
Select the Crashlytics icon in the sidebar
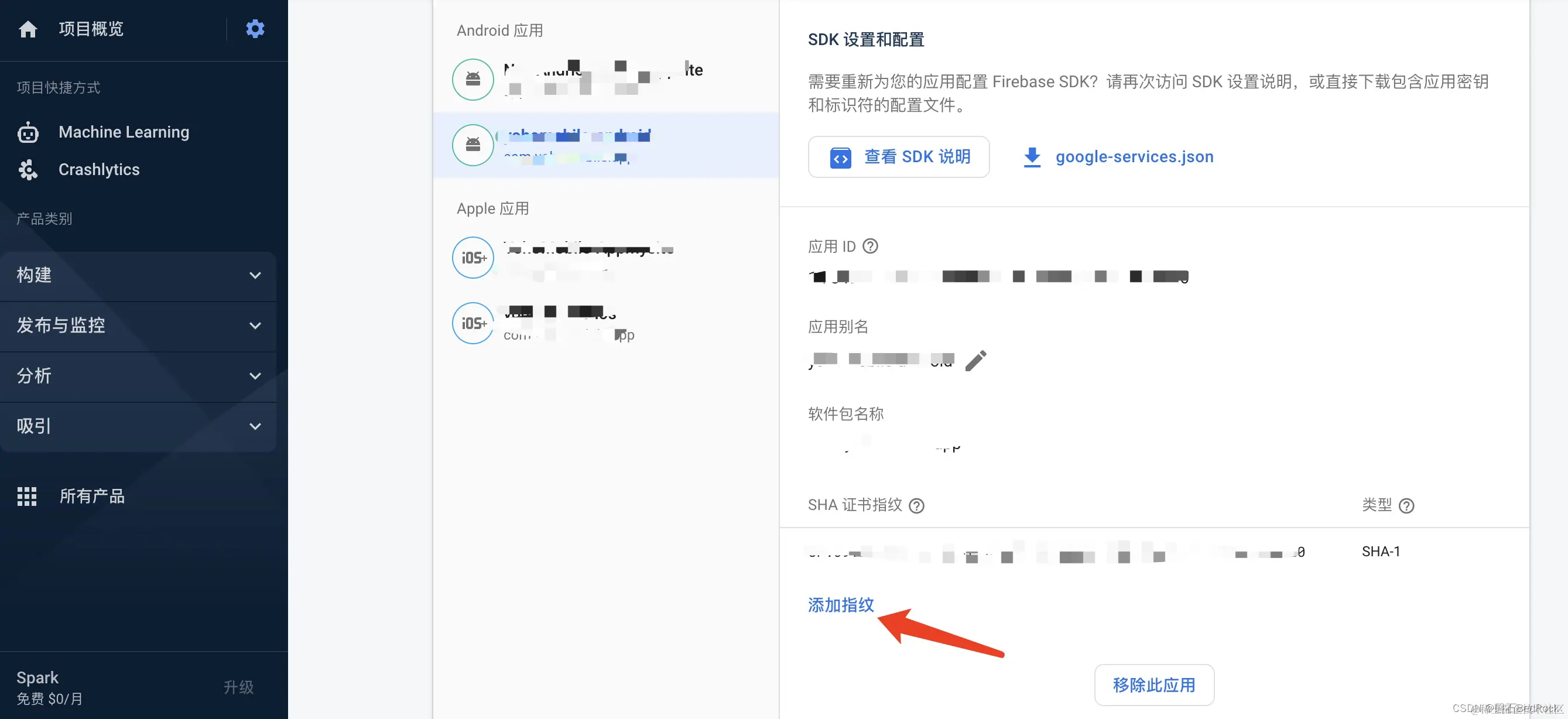tap(28, 170)
